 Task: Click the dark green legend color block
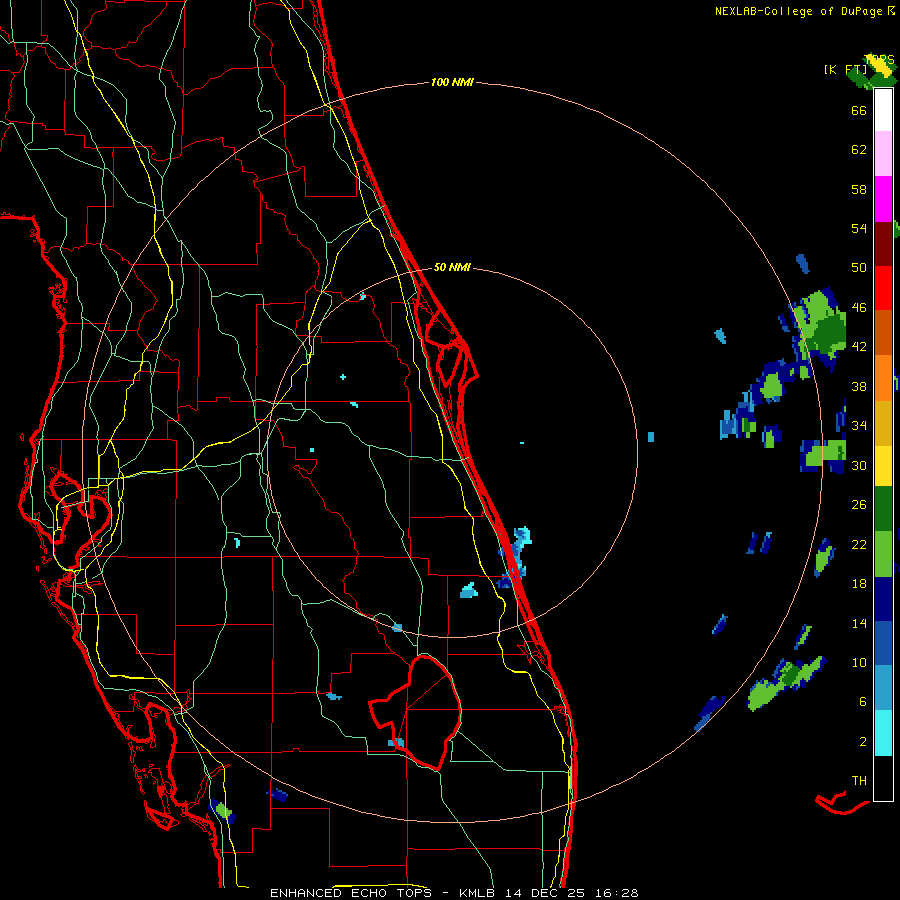point(883,509)
